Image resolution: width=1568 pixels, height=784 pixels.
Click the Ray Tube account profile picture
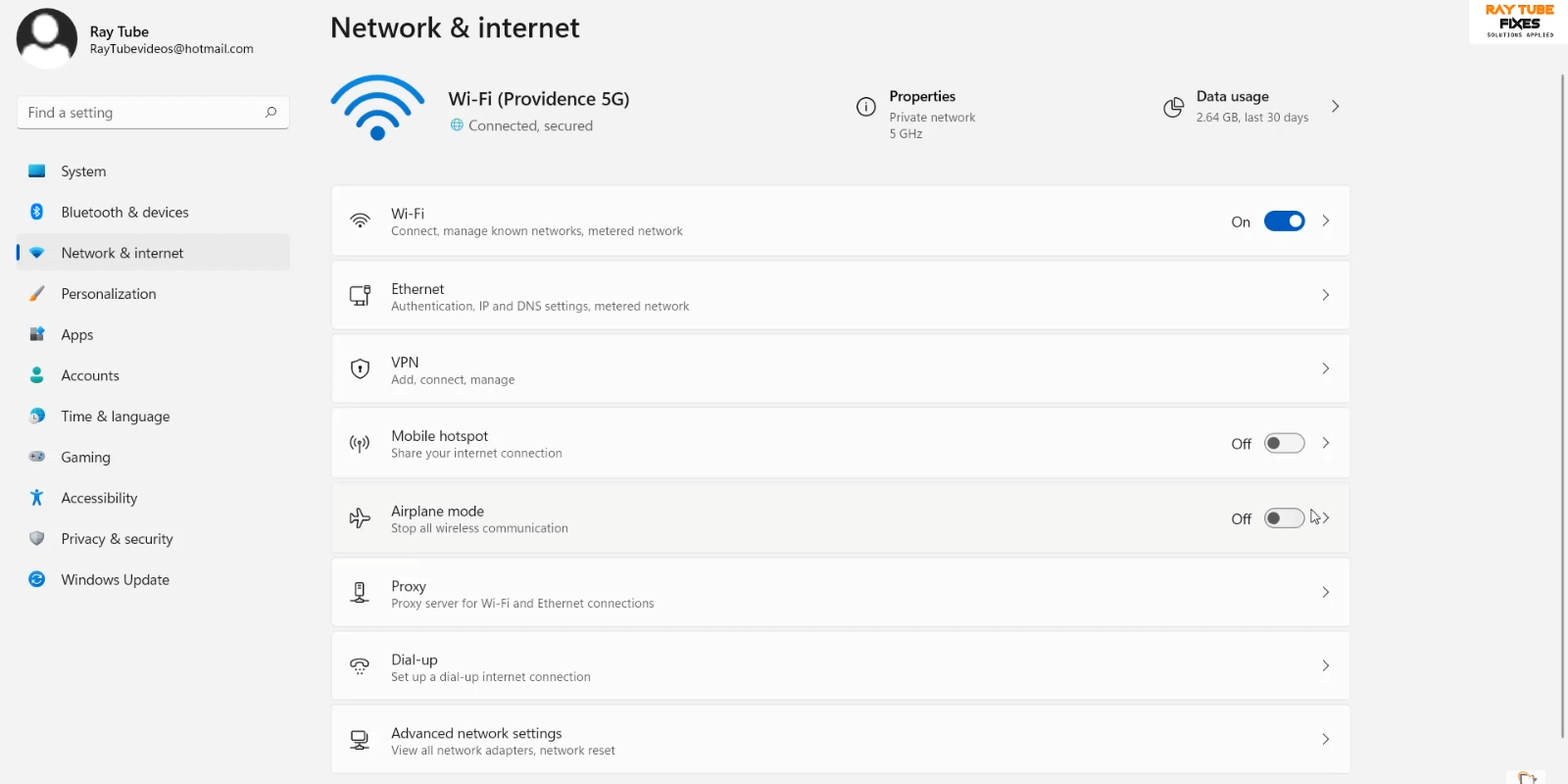point(47,38)
